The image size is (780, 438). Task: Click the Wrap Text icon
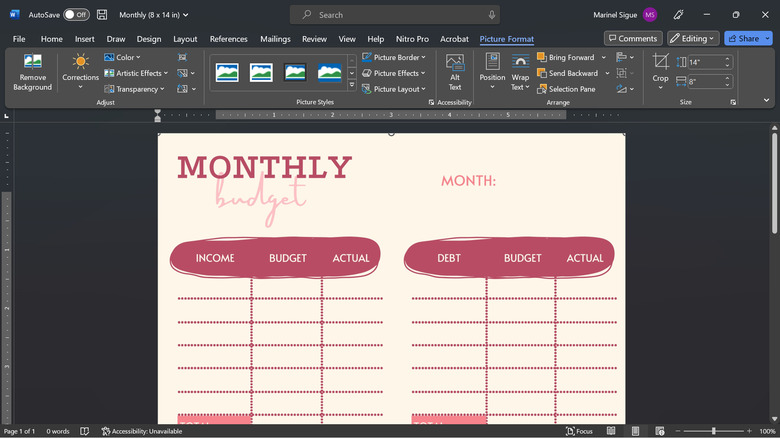click(520, 63)
